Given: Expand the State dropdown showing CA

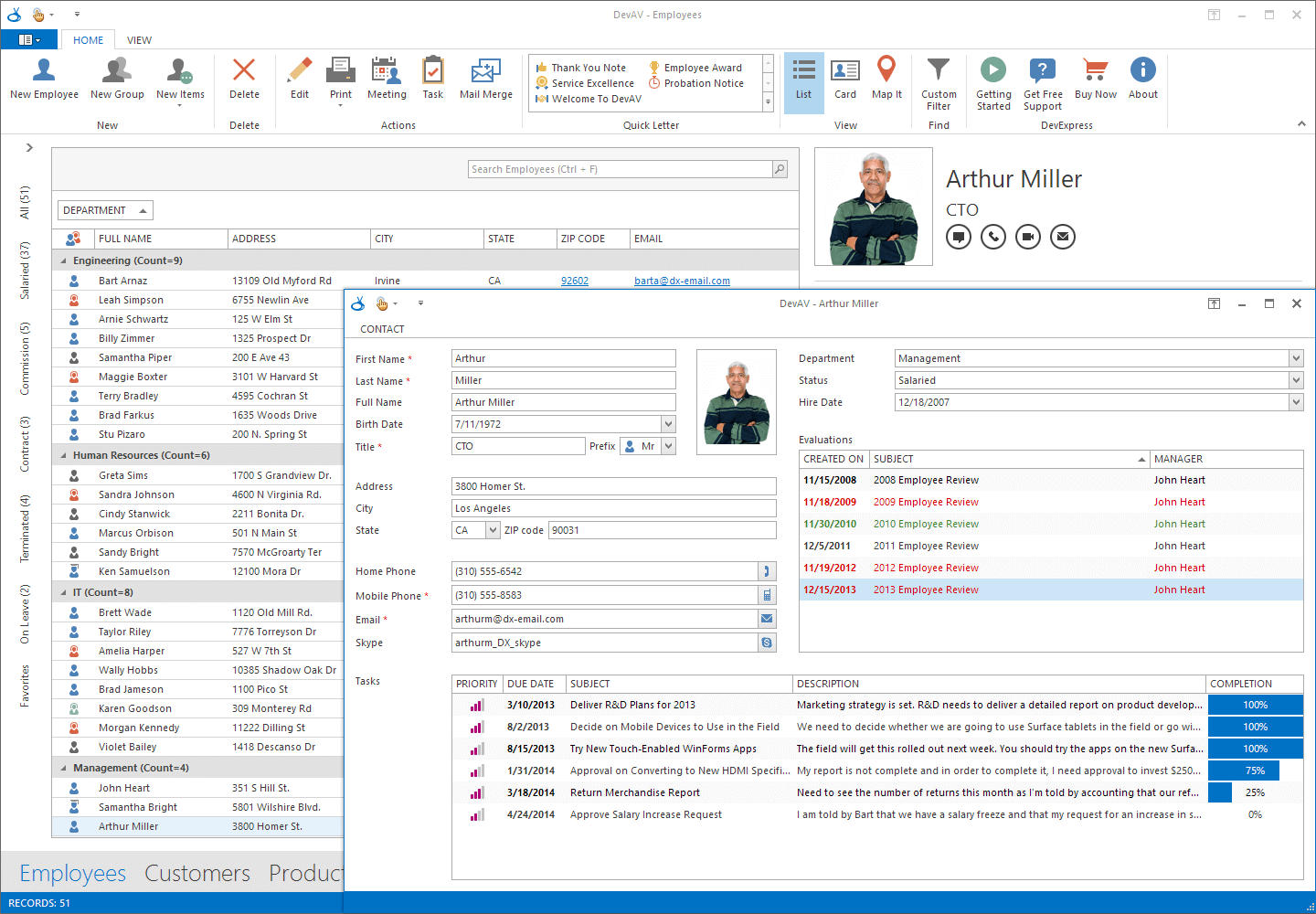Looking at the screenshot, I should pyautogui.click(x=493, y=530).
